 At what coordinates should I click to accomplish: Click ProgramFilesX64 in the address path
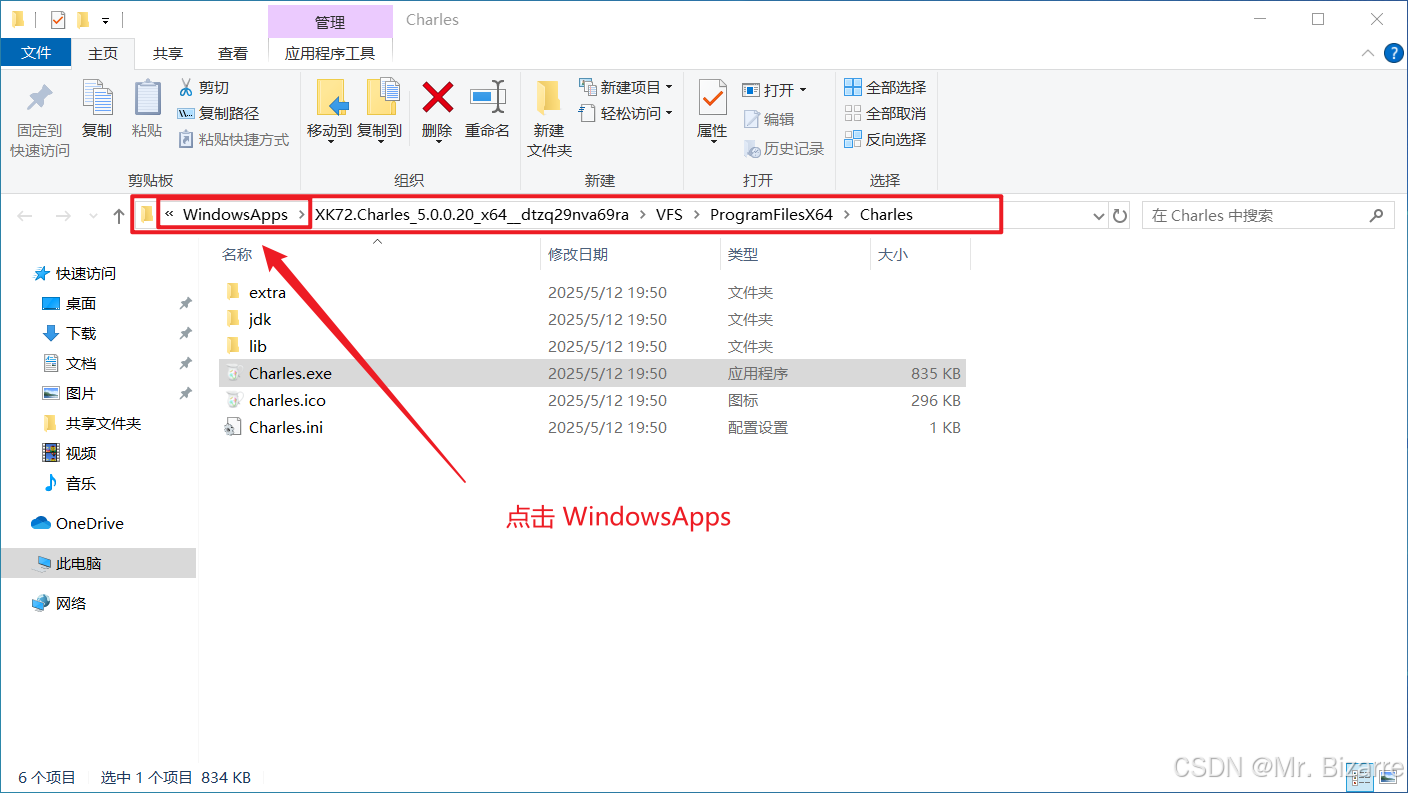(771, 215)
